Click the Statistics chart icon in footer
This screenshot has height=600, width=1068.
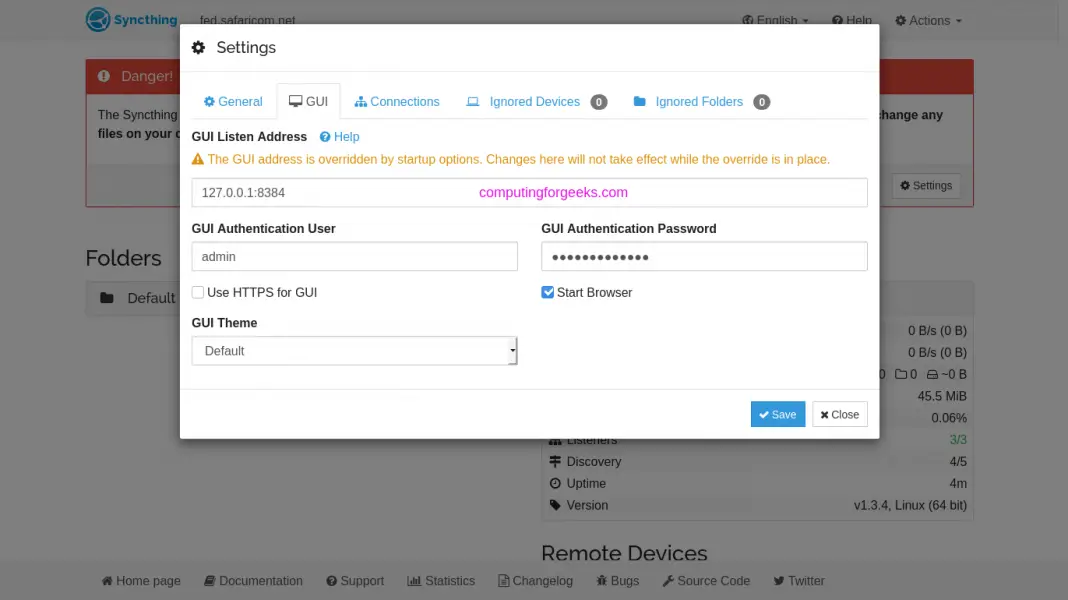(415, 580)
